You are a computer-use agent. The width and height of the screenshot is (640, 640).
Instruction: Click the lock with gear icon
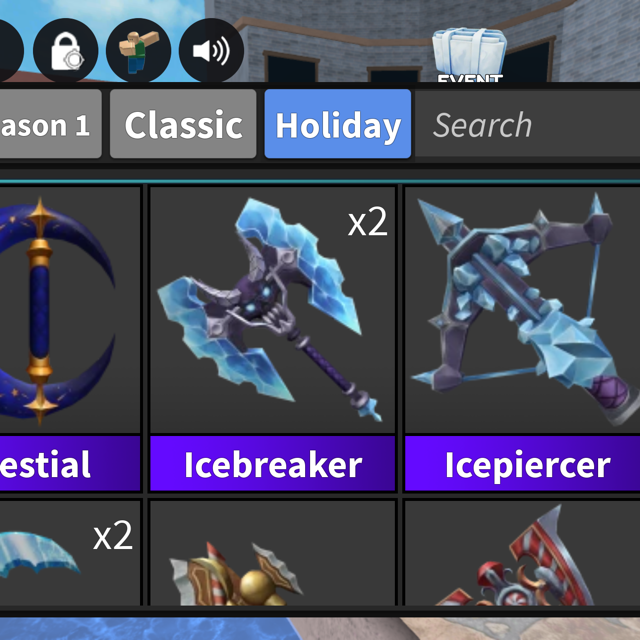(66, 50)
